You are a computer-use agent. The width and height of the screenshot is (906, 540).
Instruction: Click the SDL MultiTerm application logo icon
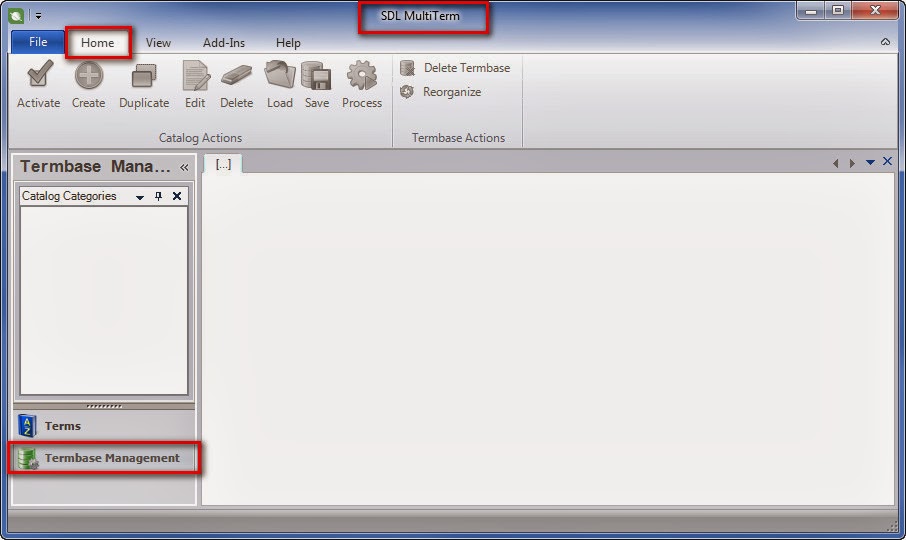click(x=16, y=16)
